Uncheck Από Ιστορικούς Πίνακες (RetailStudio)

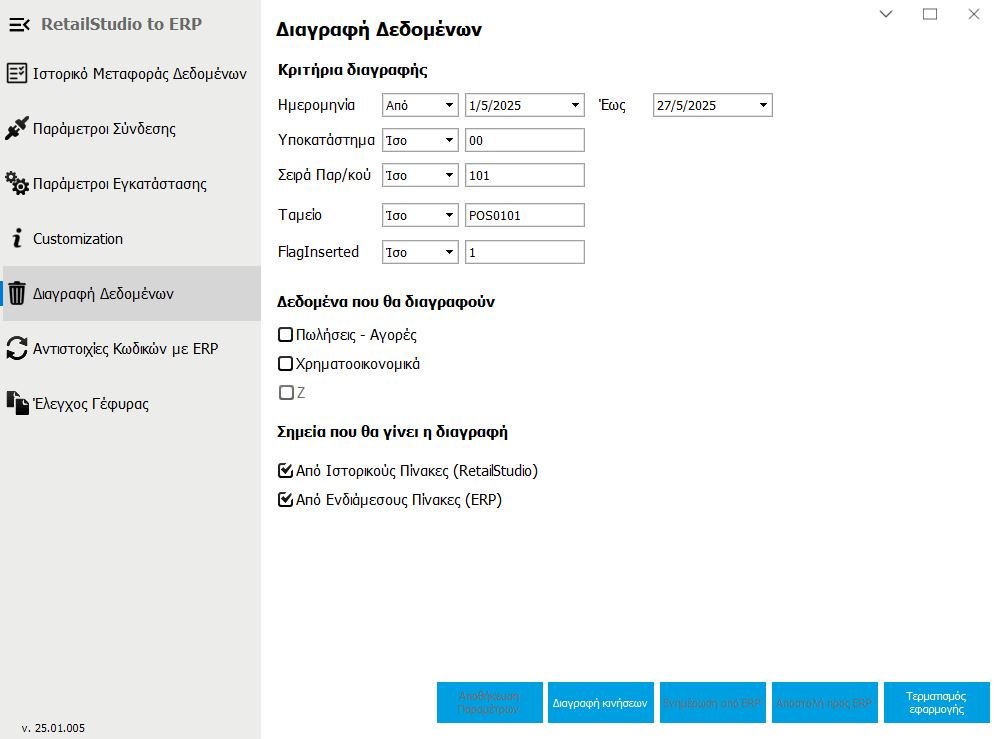pyautogui.click(x=286, y=471)
